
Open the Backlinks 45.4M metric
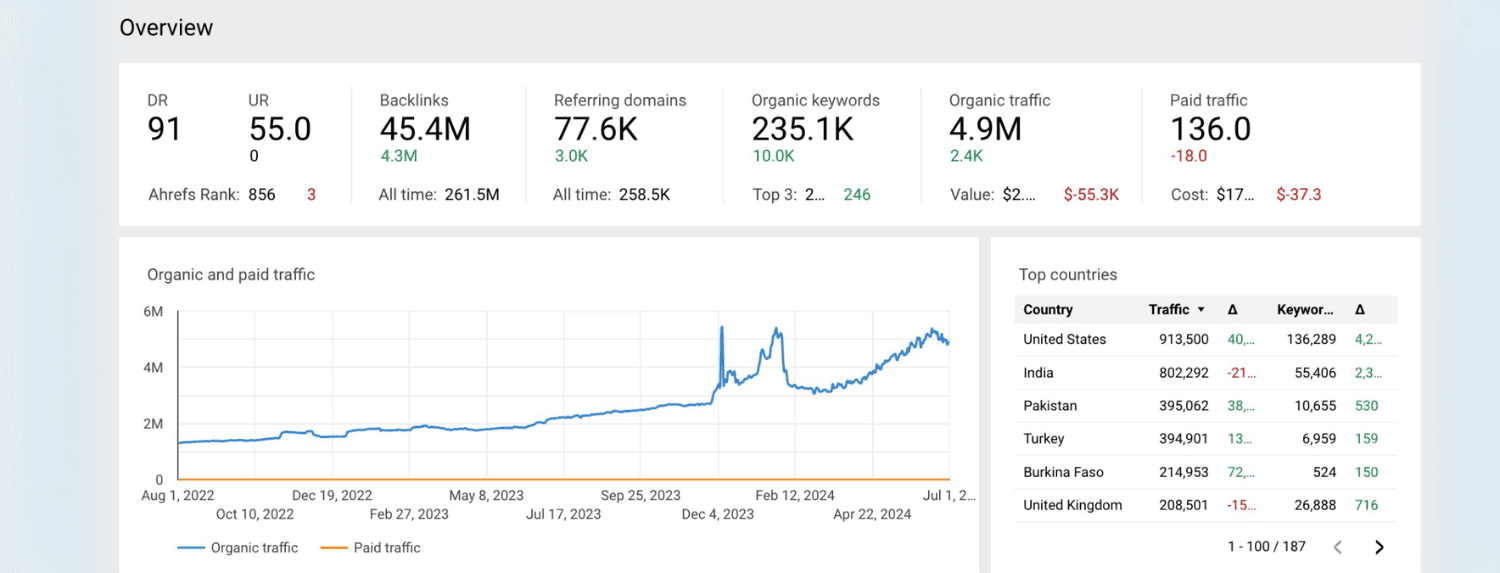[x=425, y=129]
